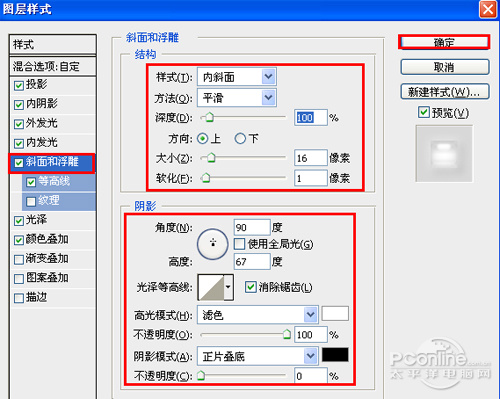Click the 确定 button

coord(444,42)
